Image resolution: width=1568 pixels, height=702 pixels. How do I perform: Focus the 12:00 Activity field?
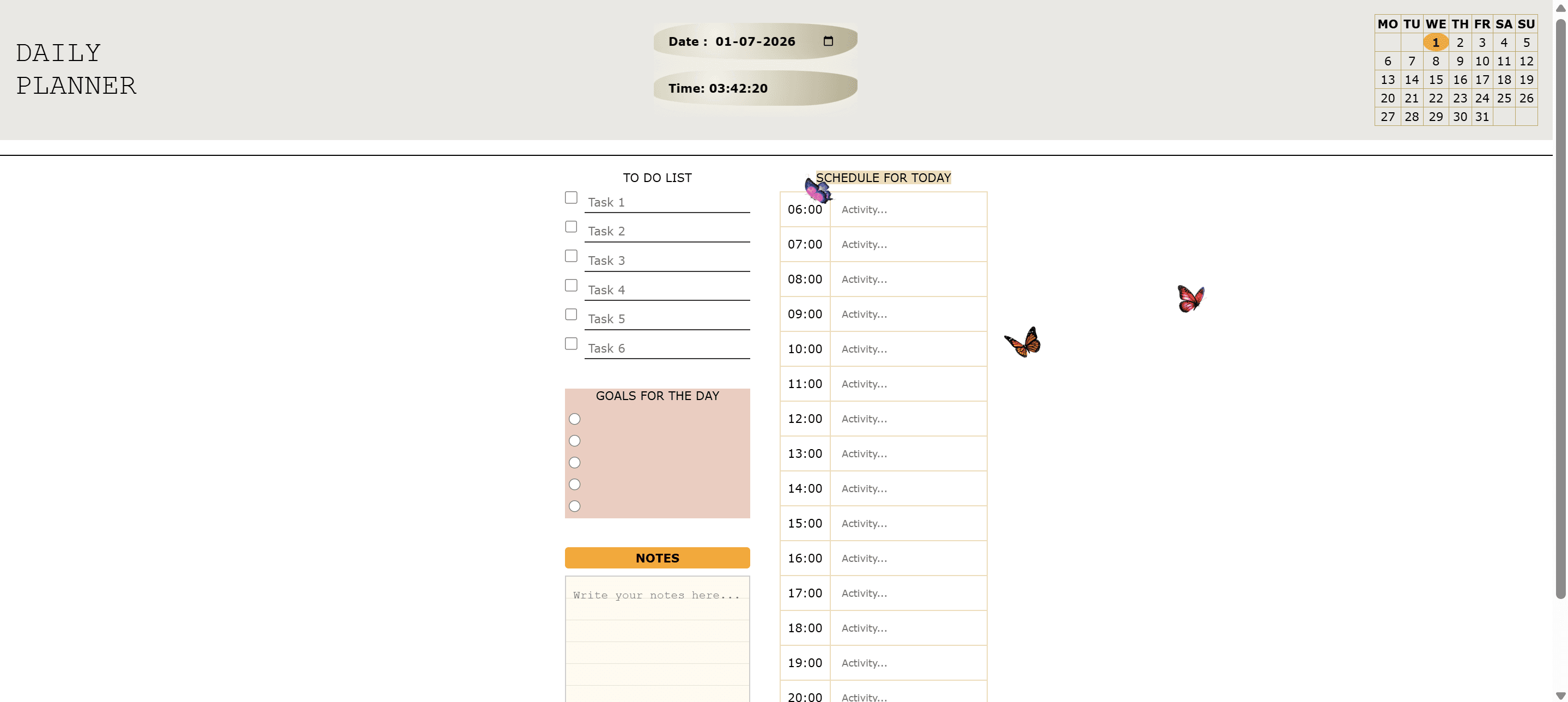[x=908, y=419]
